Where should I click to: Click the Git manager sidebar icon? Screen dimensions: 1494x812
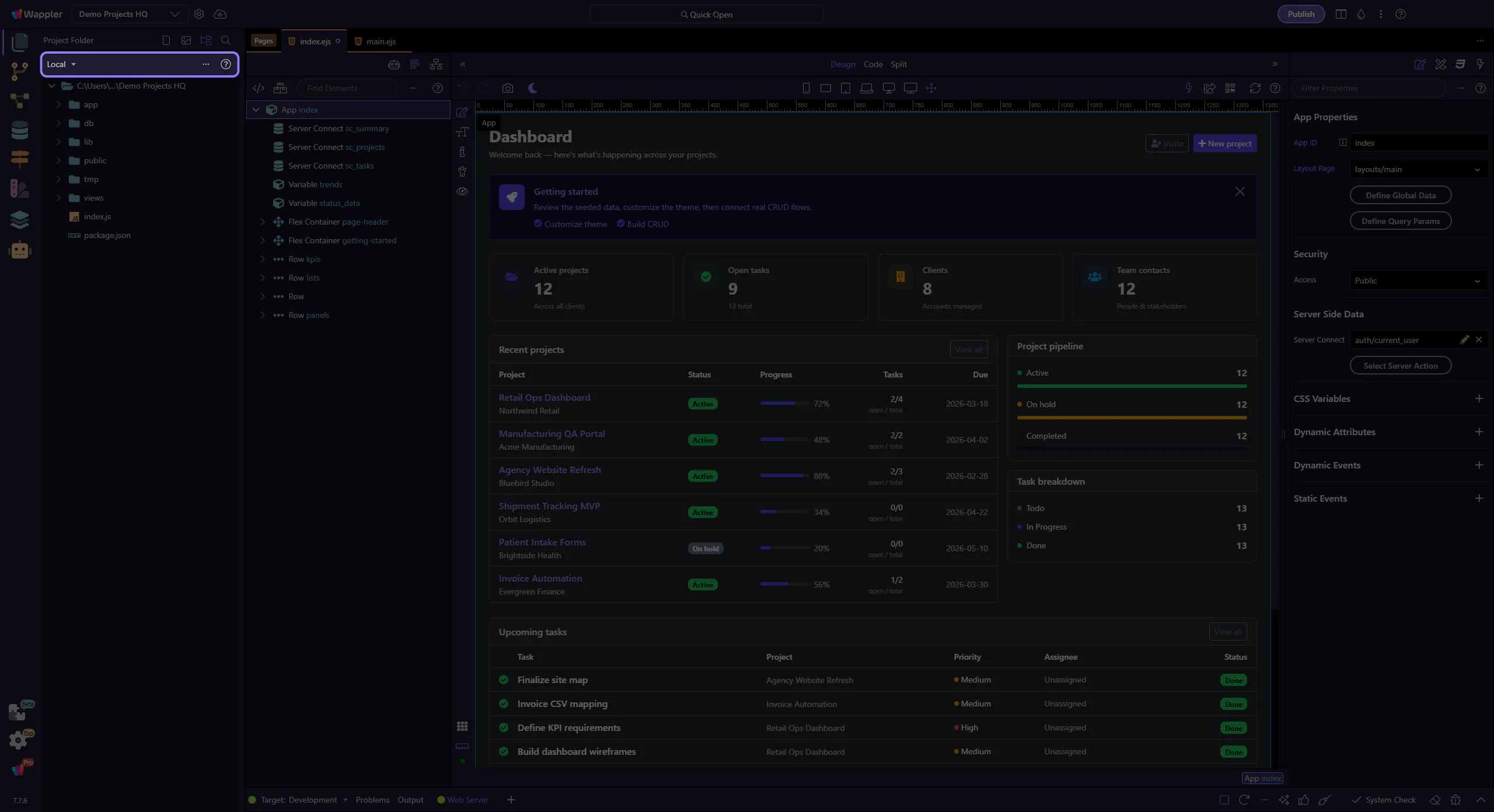tap(20, 71)
